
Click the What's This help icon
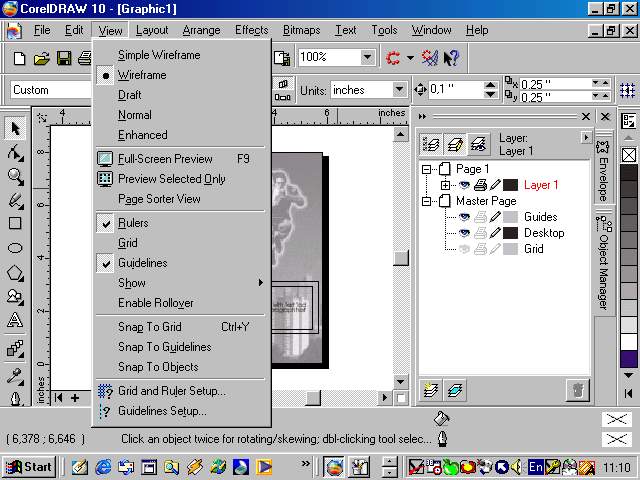coord(450,58)
